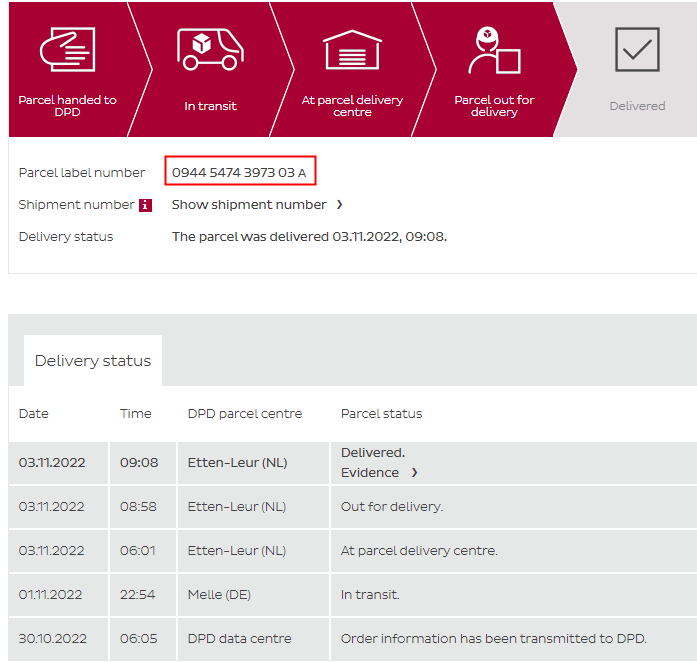Switch to the Delivery status tab
Image resolution: width=697 pixels, height=662 pixels.
[93, 361]
